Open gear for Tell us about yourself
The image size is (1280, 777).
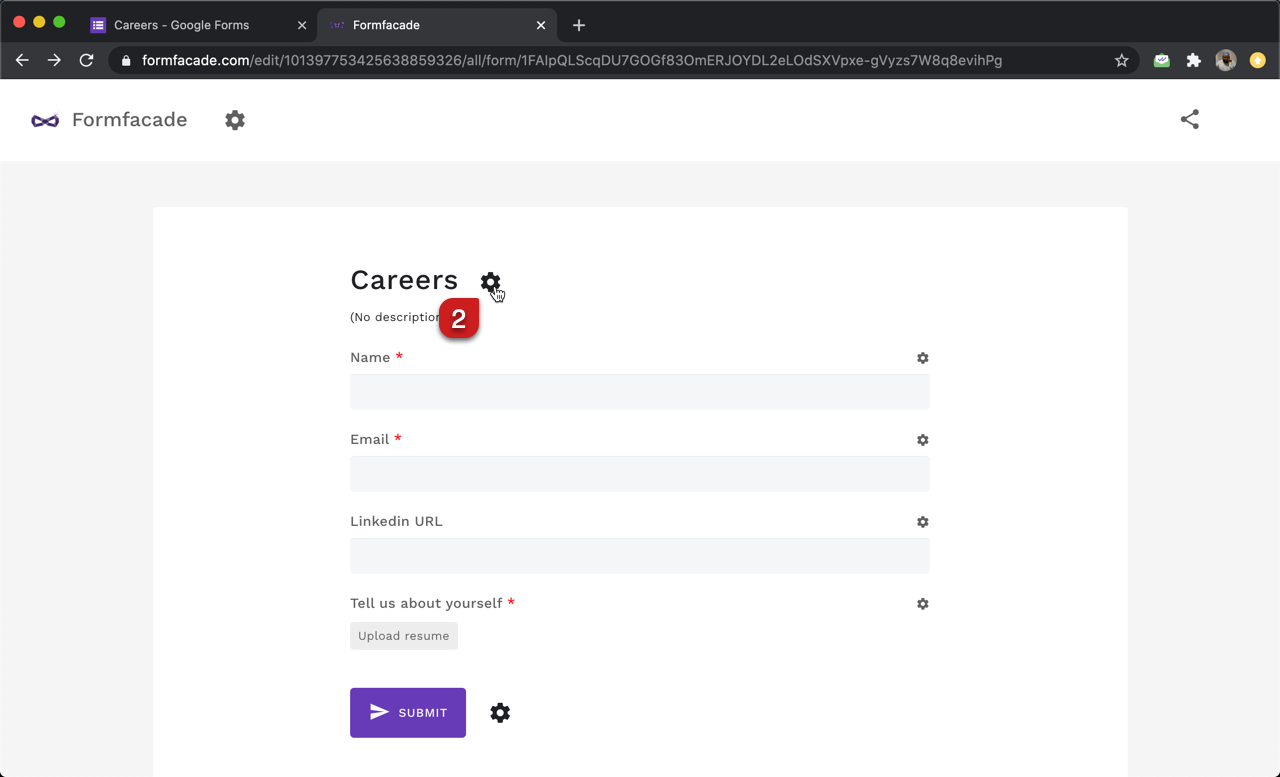[922, 604]
